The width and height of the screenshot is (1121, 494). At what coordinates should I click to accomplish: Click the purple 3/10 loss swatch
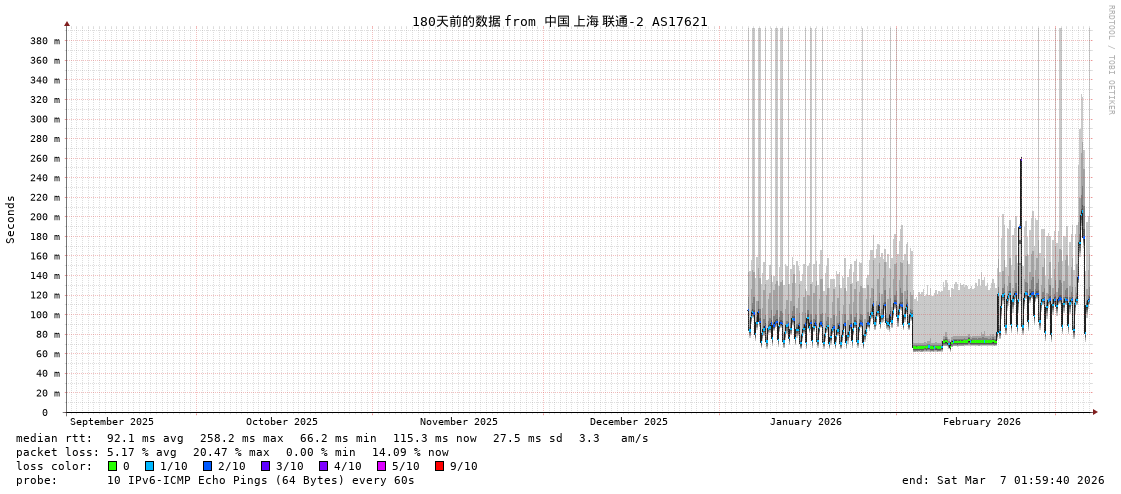265,466
